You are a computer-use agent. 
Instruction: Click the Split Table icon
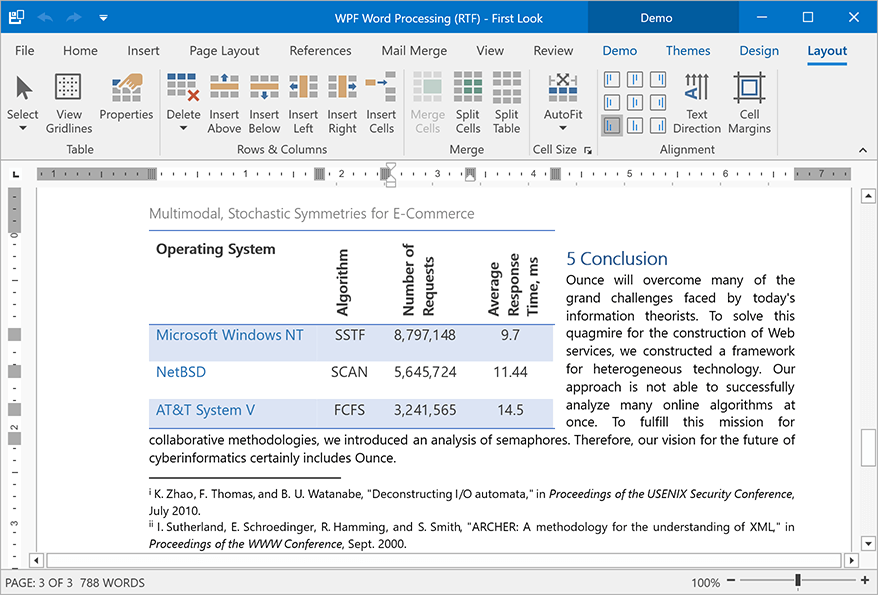(506, 100)
